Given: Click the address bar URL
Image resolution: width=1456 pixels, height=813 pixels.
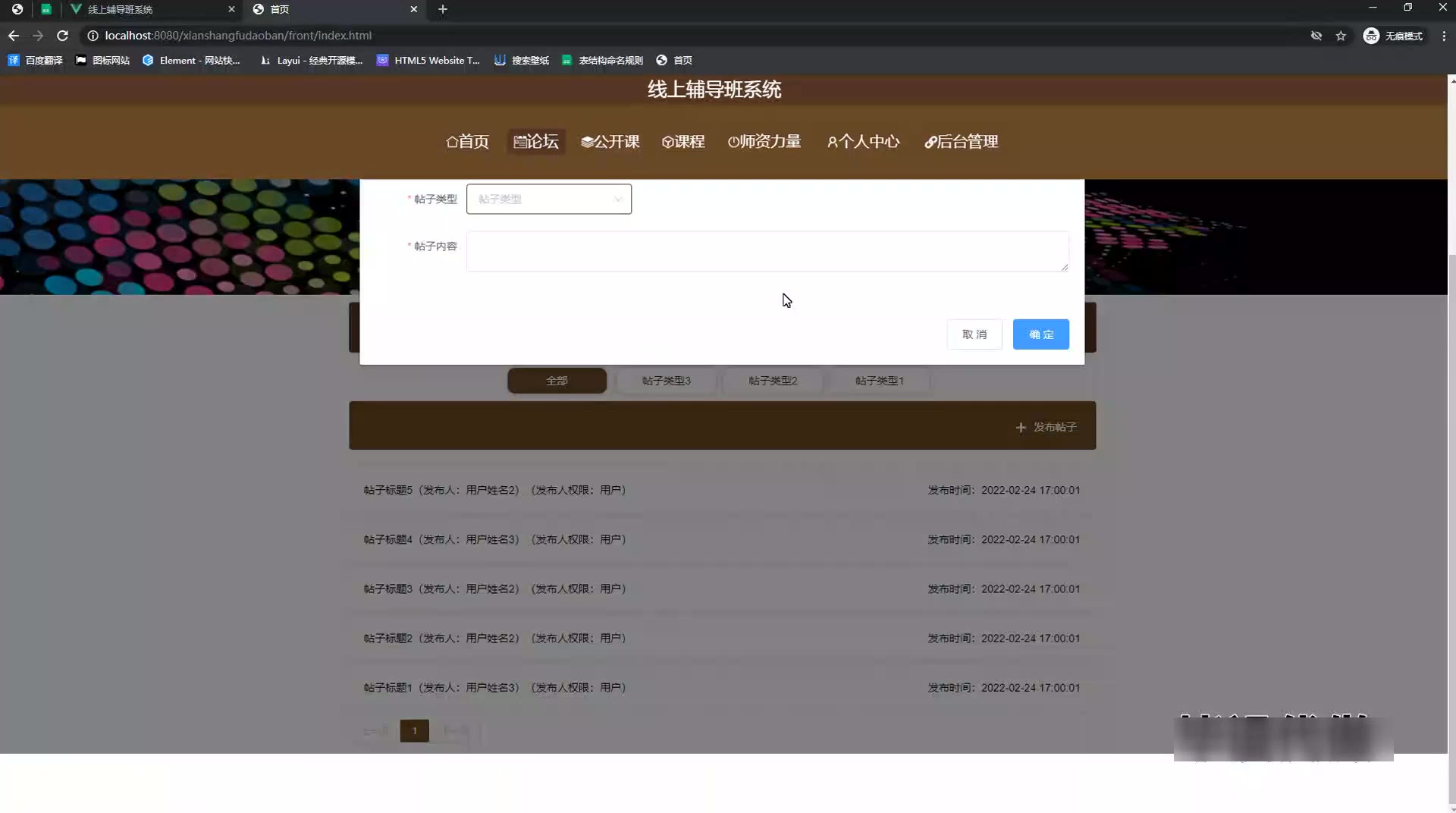Looking at the screenshot, I should tap(238, 36).
